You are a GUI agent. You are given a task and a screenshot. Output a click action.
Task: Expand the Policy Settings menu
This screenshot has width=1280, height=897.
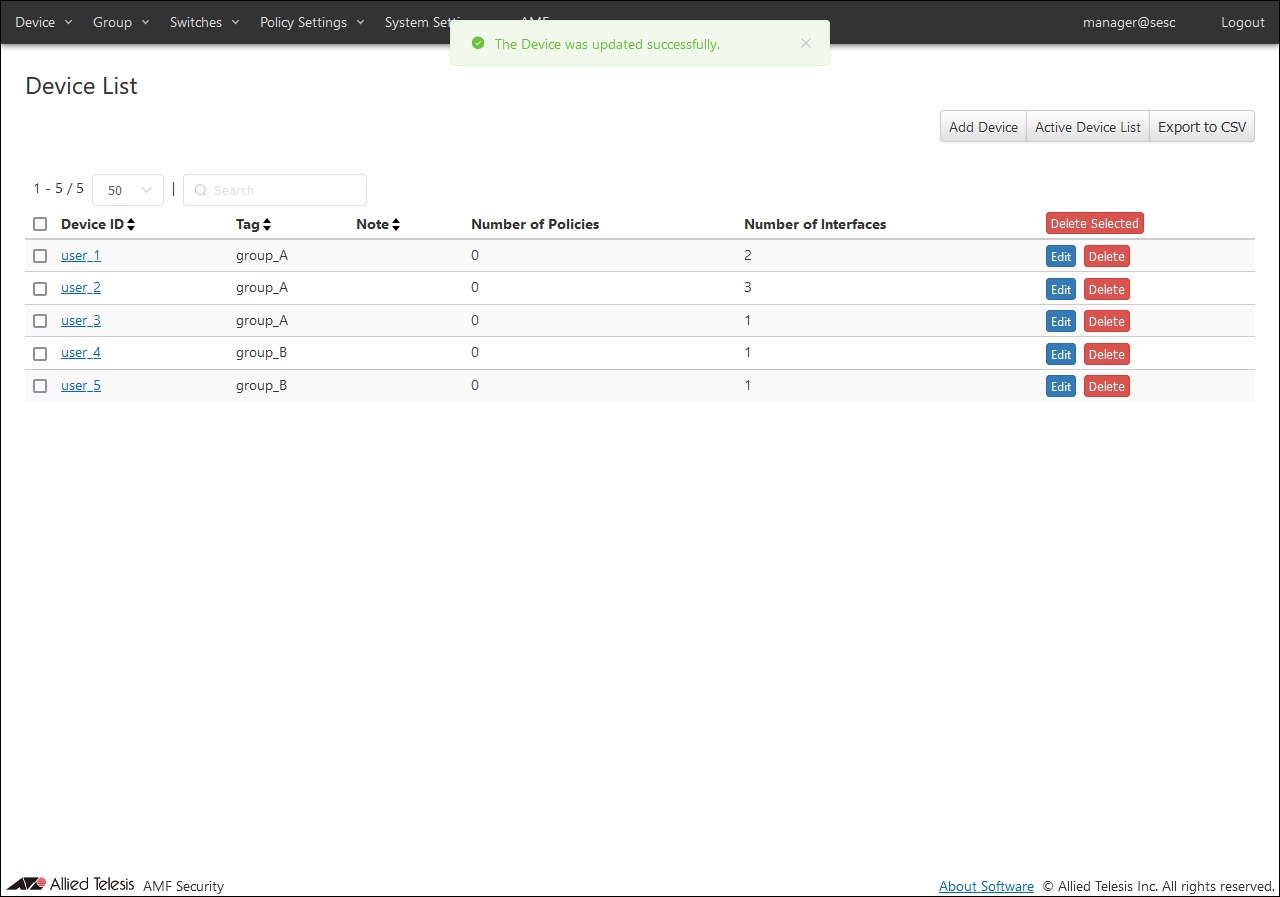click(312, 22)
